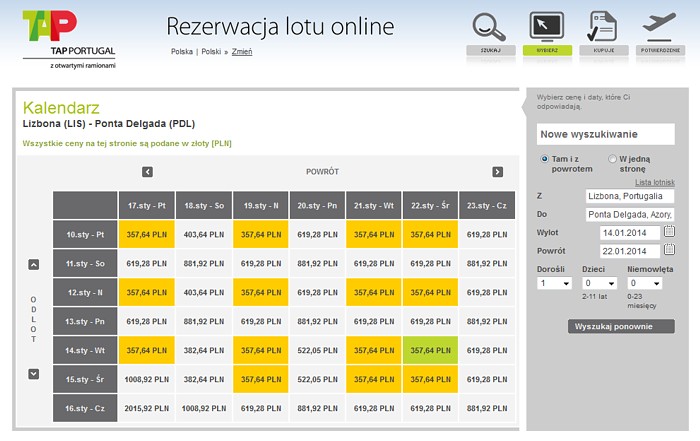700x441 pixels.
Task: Click the Wybierz monitor step icon
Action: pos(546,27)
